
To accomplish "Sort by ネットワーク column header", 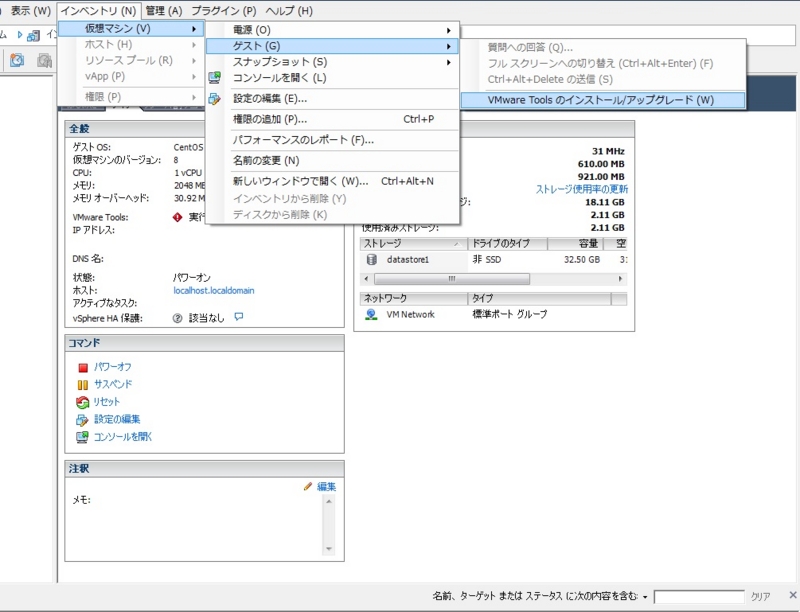I will pyautogui.click(x=414, y=298).
